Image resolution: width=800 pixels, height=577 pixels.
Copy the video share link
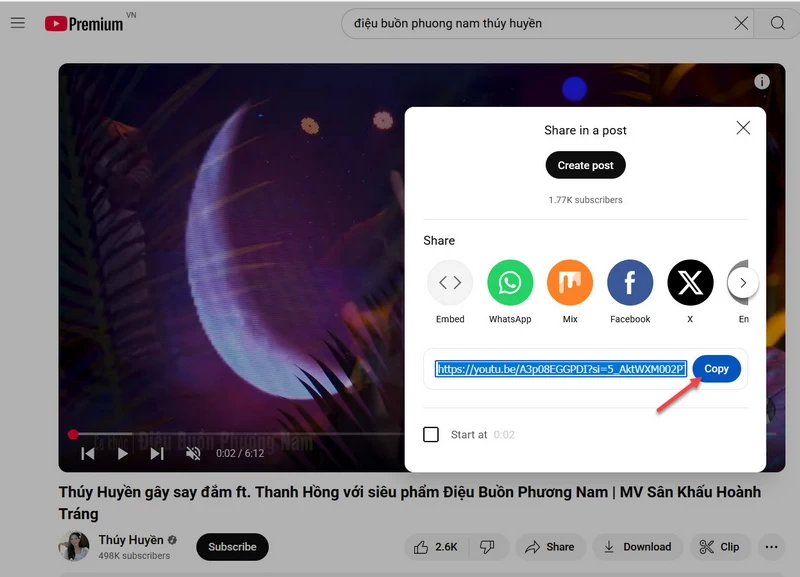click(x=716, y=369)
